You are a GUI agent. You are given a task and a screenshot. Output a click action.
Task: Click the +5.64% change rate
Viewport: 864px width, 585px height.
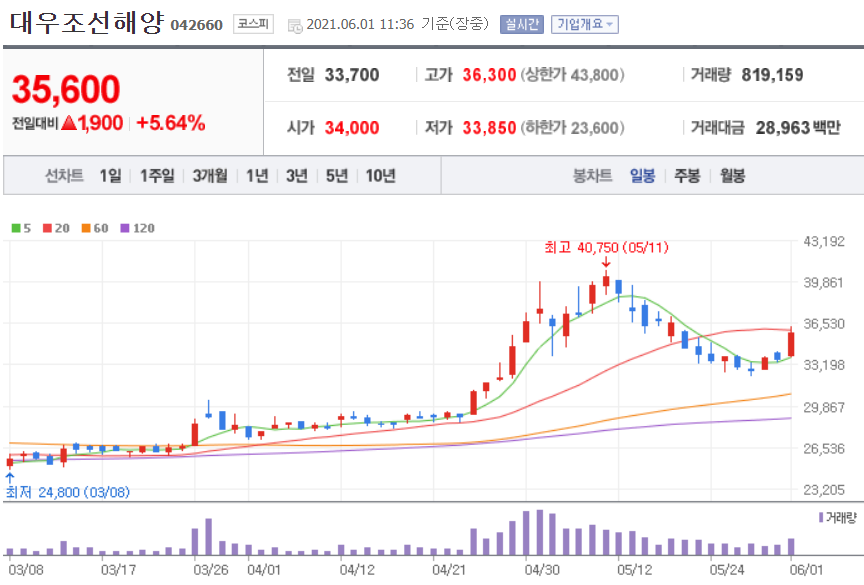171,123
